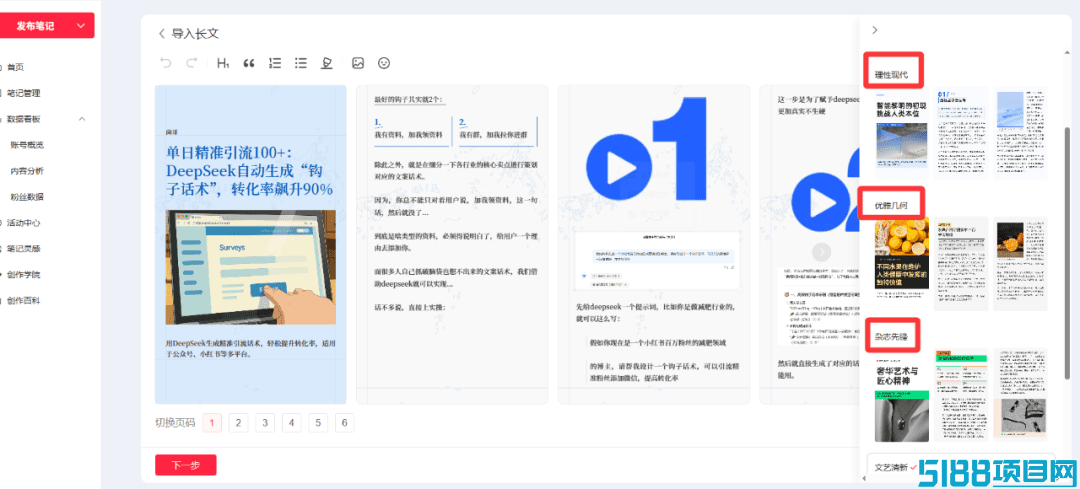Open 创作百科 in the sidebar
The height and width of the screenshot is (489, 1080).
23,300
